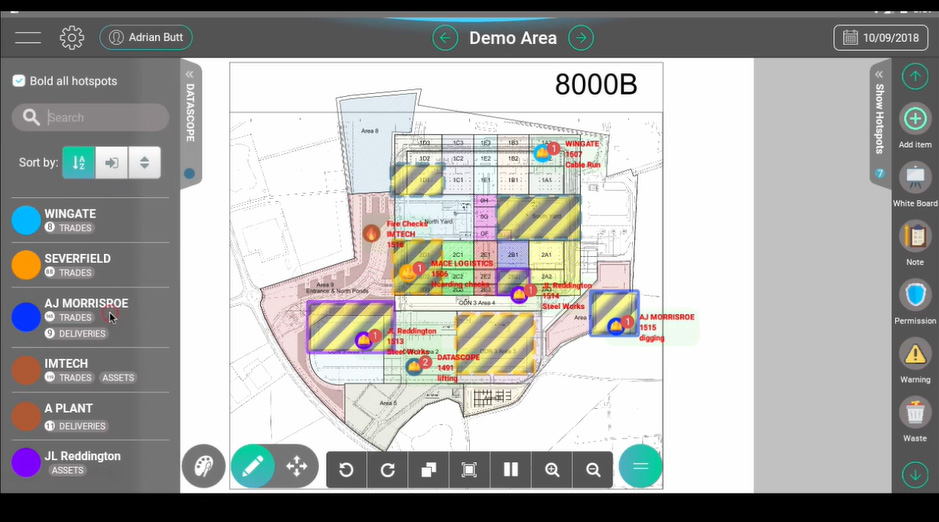Expand the Show Hotspots panel

point(879,75)
